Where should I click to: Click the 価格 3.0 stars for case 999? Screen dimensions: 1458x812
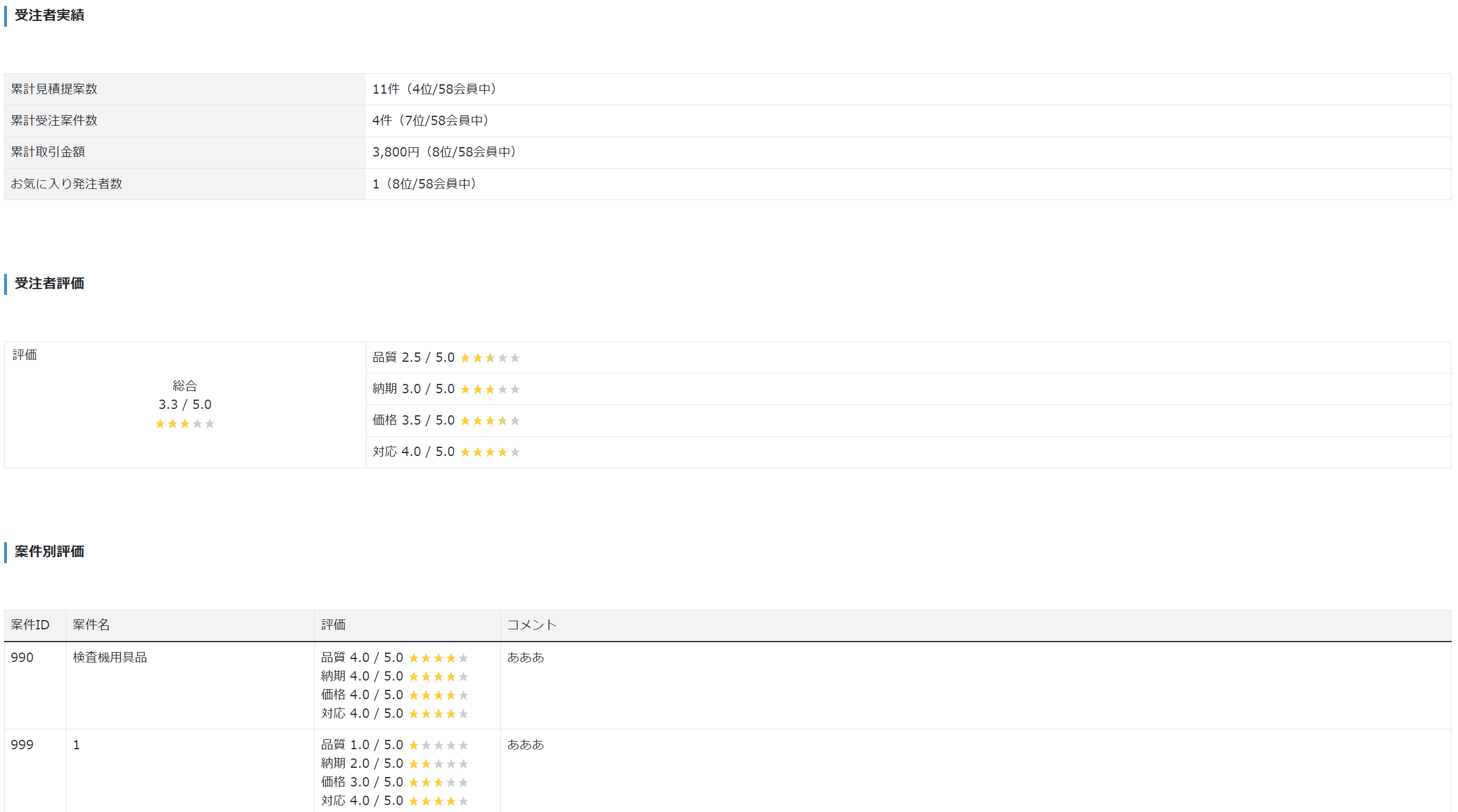point(439,782)
